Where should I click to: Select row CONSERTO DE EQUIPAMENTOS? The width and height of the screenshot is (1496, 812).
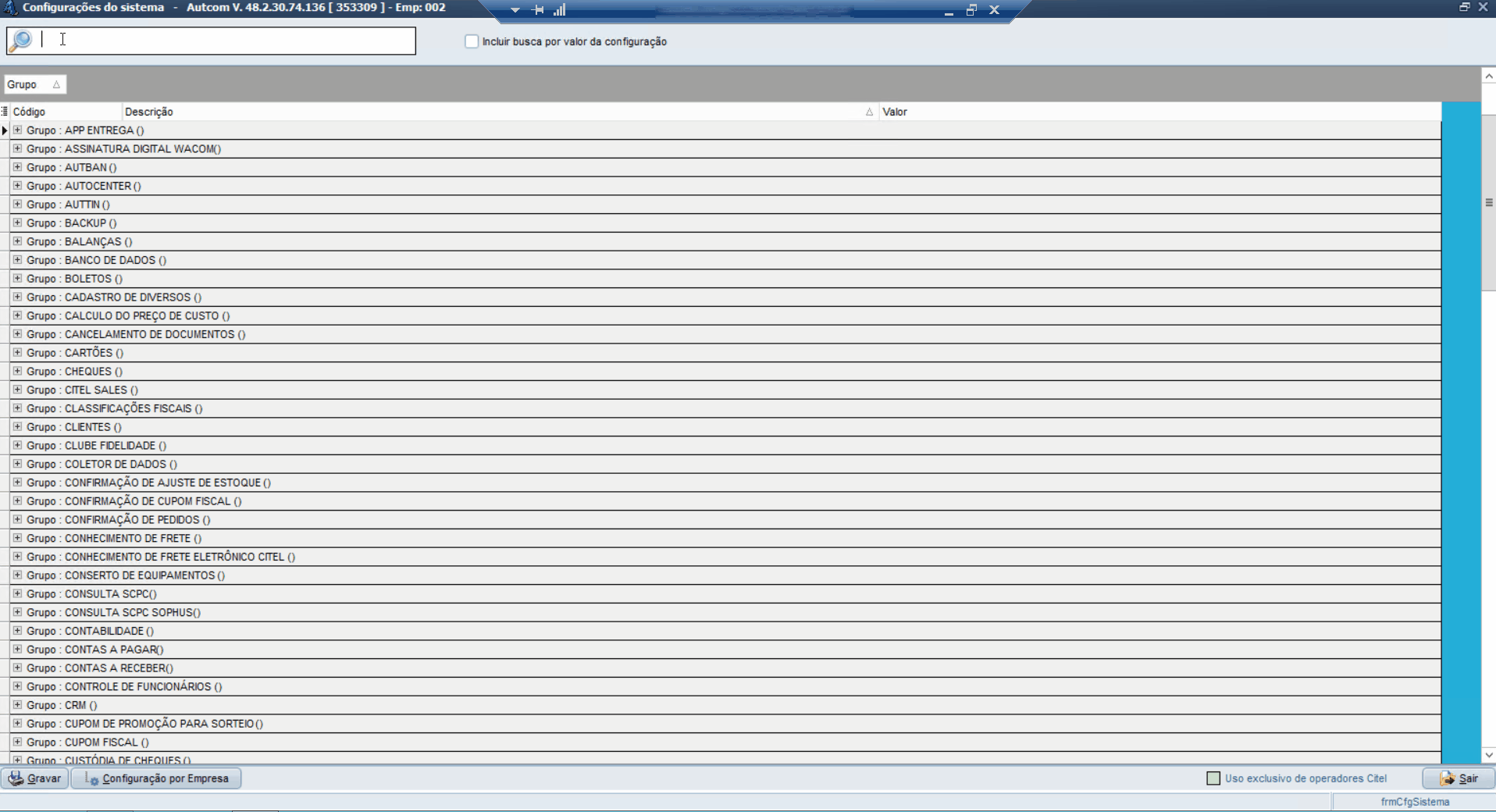click(726, 575)
